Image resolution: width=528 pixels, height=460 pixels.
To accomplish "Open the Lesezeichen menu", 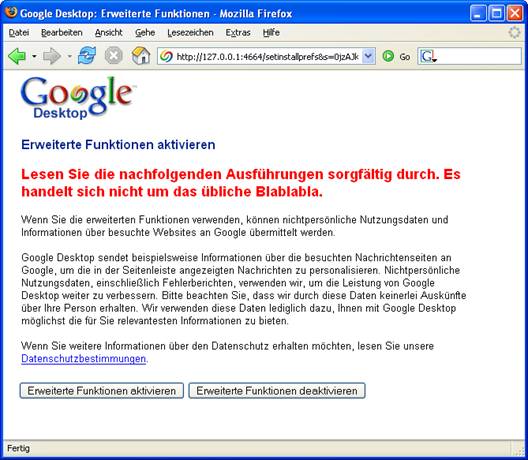I will click(190, 33).
